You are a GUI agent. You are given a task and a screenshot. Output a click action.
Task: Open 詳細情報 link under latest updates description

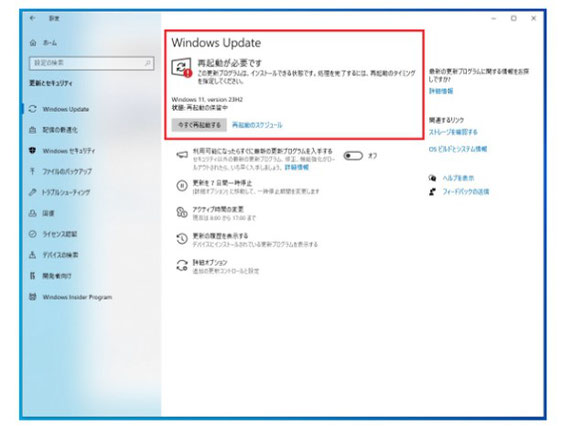(x=297, y=167)
